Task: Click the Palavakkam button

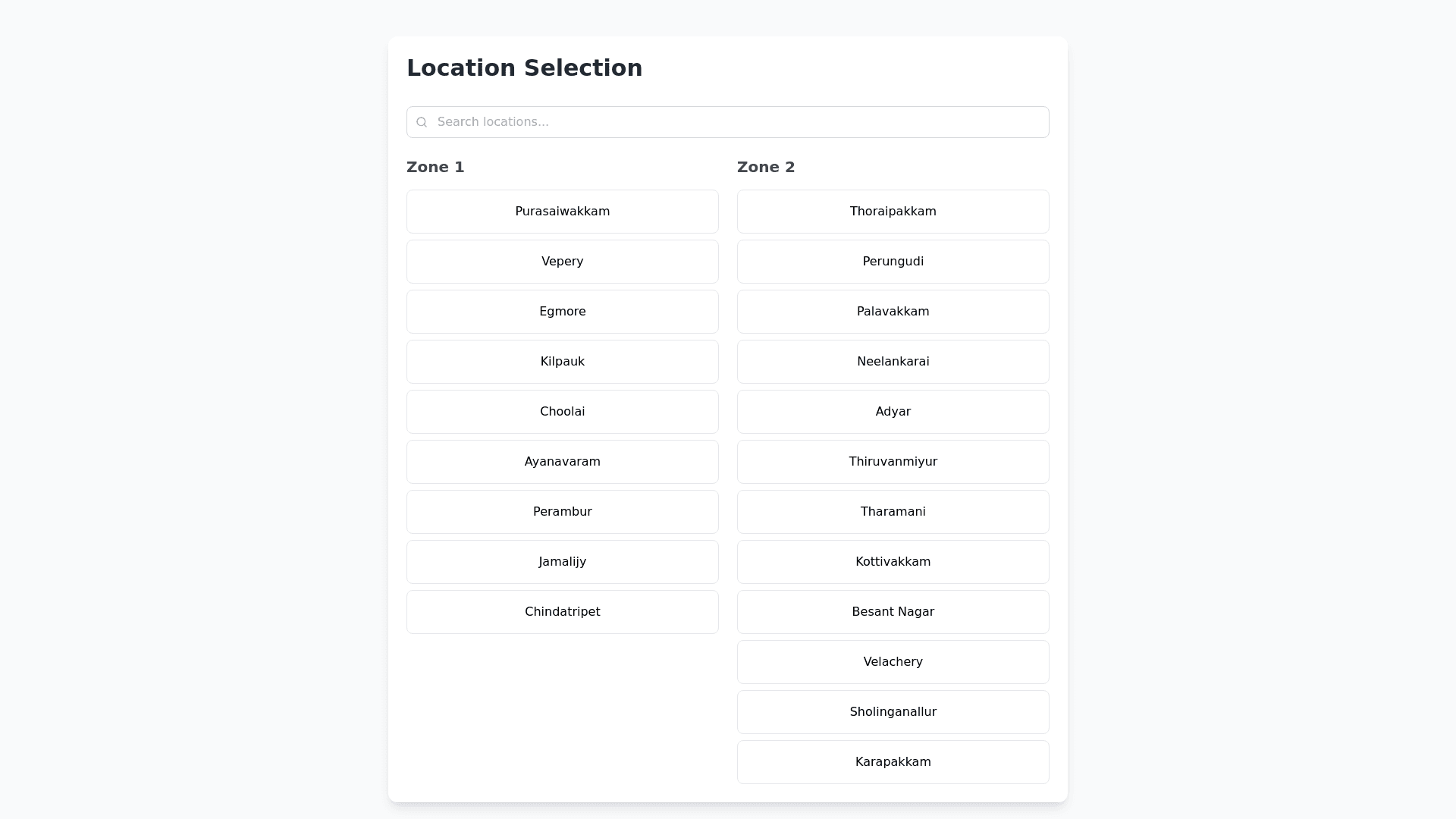Action: pos(893,312)
